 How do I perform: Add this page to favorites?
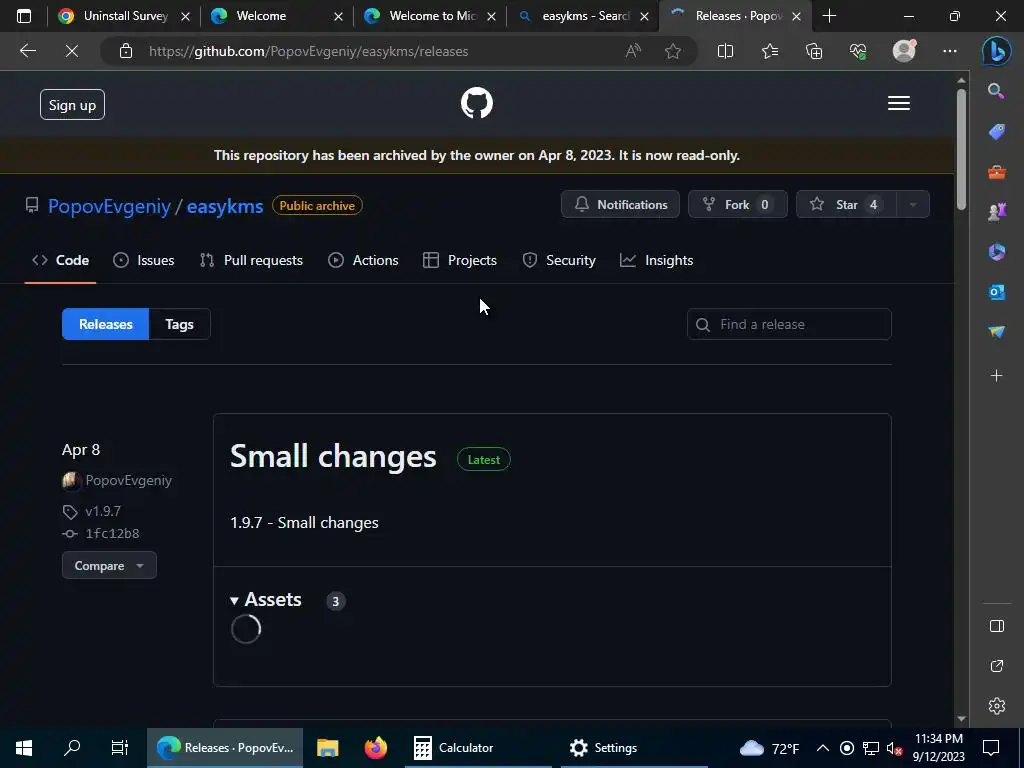click(673, 51)
